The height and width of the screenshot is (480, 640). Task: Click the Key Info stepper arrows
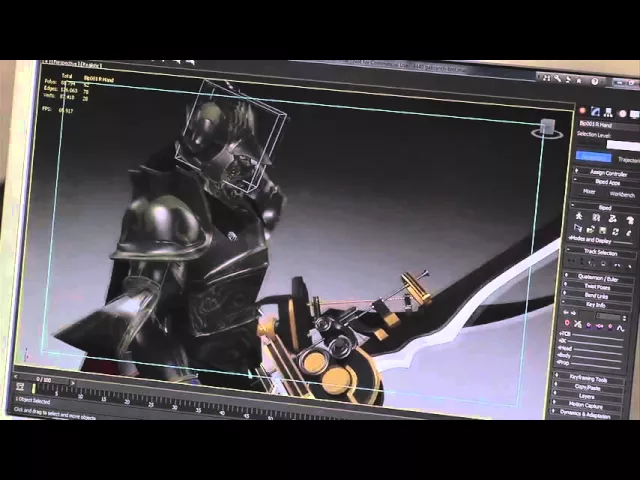coord(624,318)
